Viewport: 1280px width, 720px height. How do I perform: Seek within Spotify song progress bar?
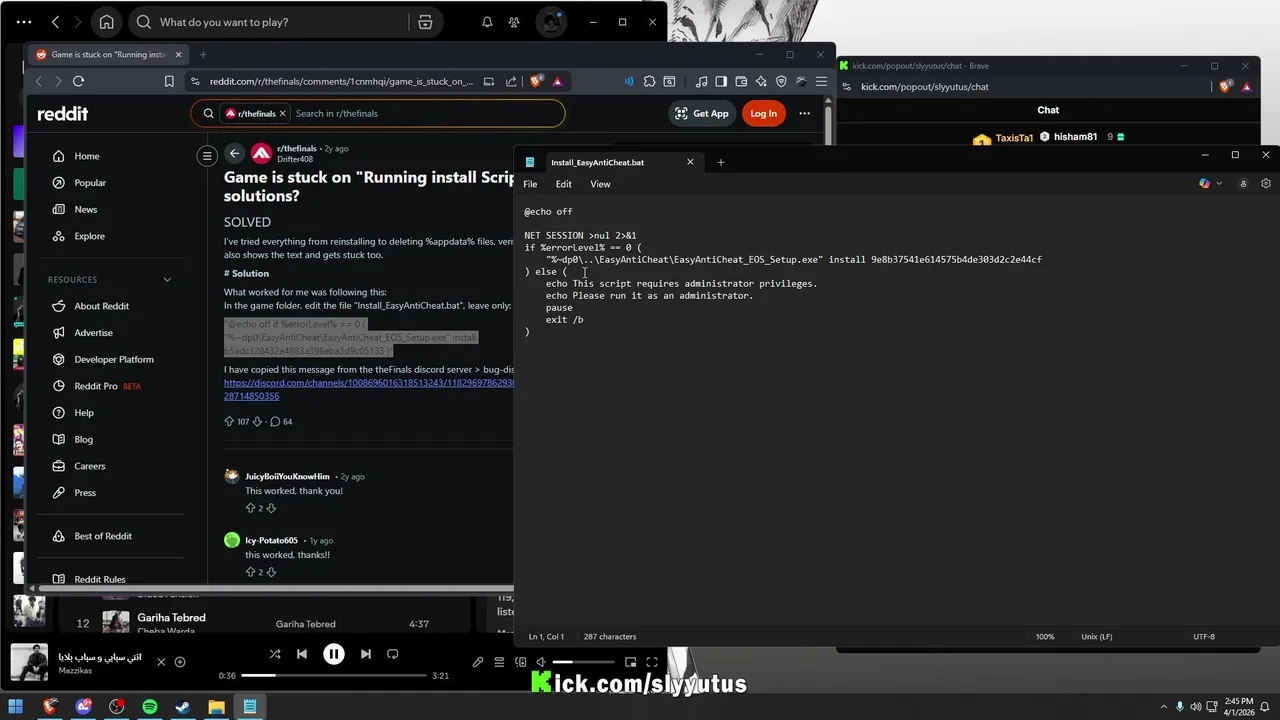point(333,676)
